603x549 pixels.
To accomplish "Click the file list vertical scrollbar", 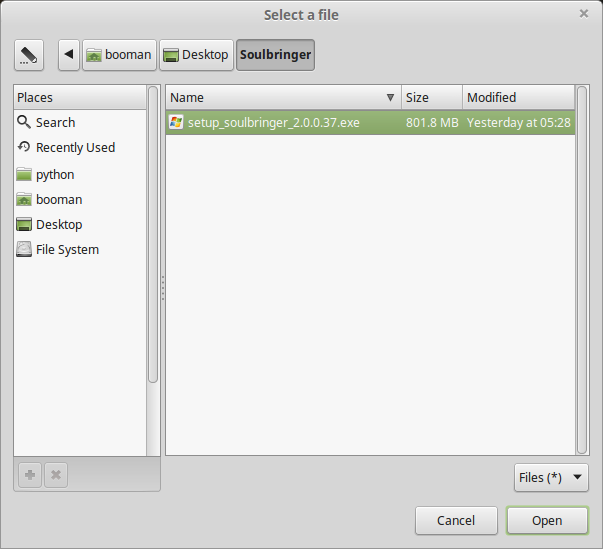I will [582, 270].
